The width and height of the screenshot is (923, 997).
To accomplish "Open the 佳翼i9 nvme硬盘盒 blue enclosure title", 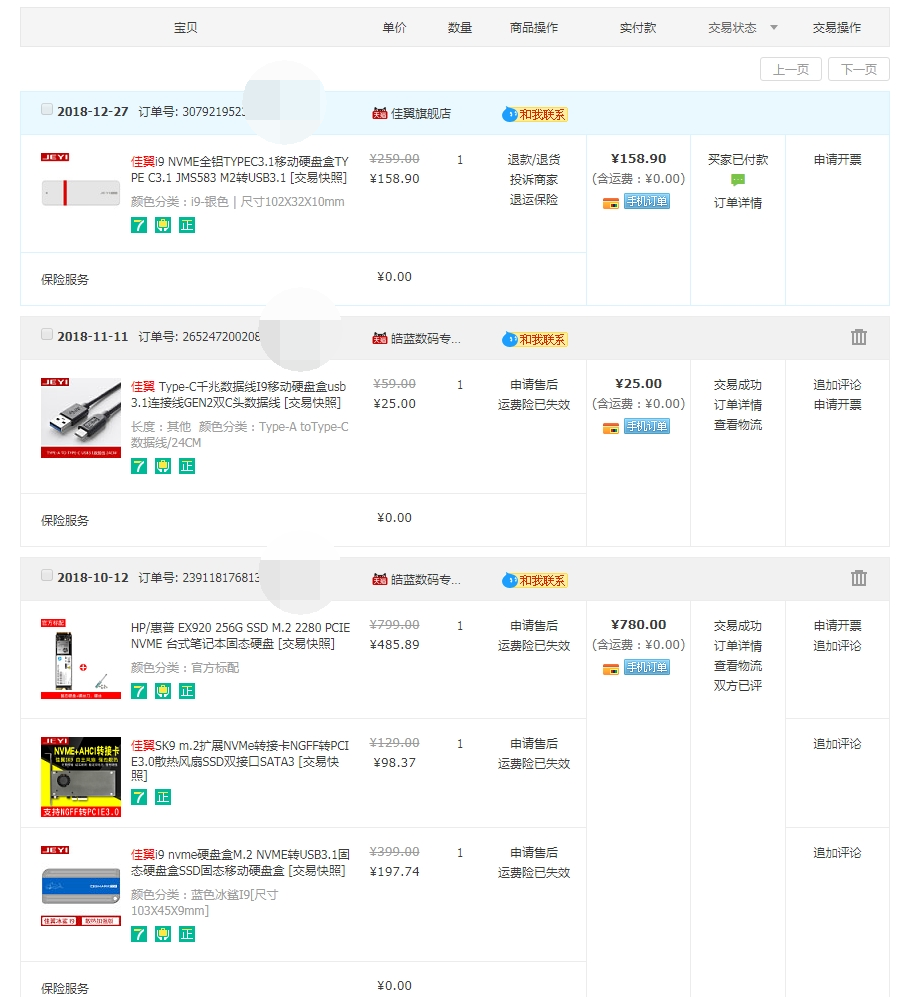I will point(240,862).
